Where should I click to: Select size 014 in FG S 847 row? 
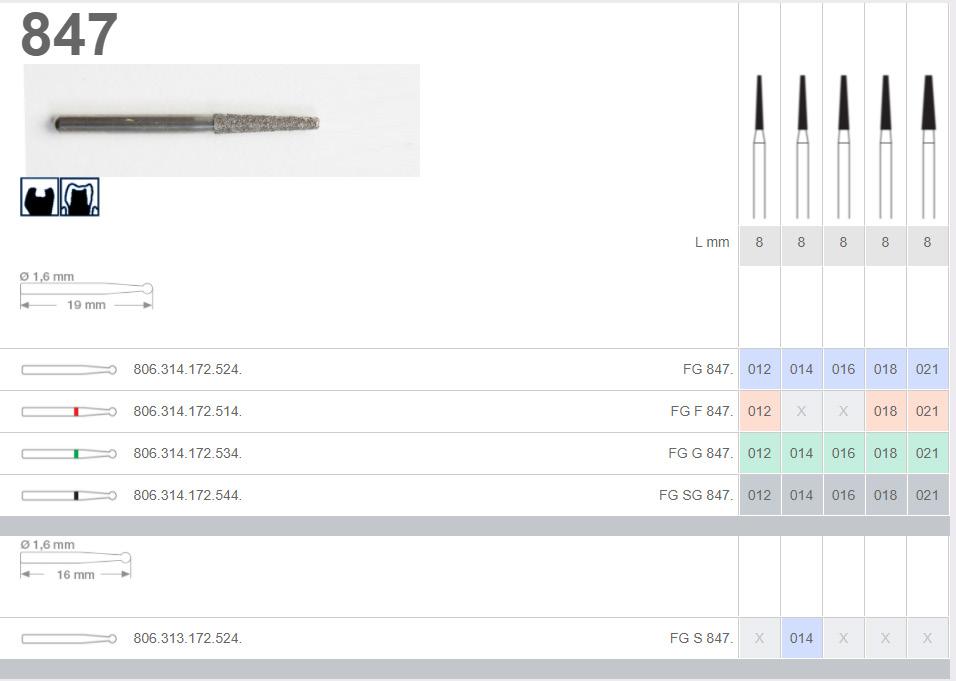(x=801, y=639)
